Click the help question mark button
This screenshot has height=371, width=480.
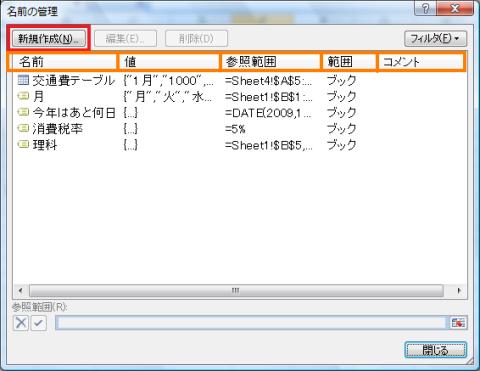point(425,8)
